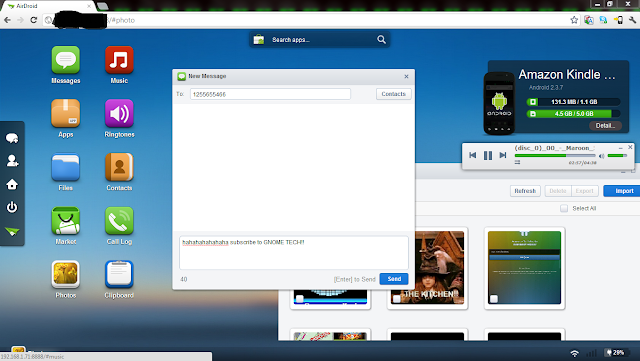Click the music playback progress bar
The image size is (640, 361).
coord(555,156)
